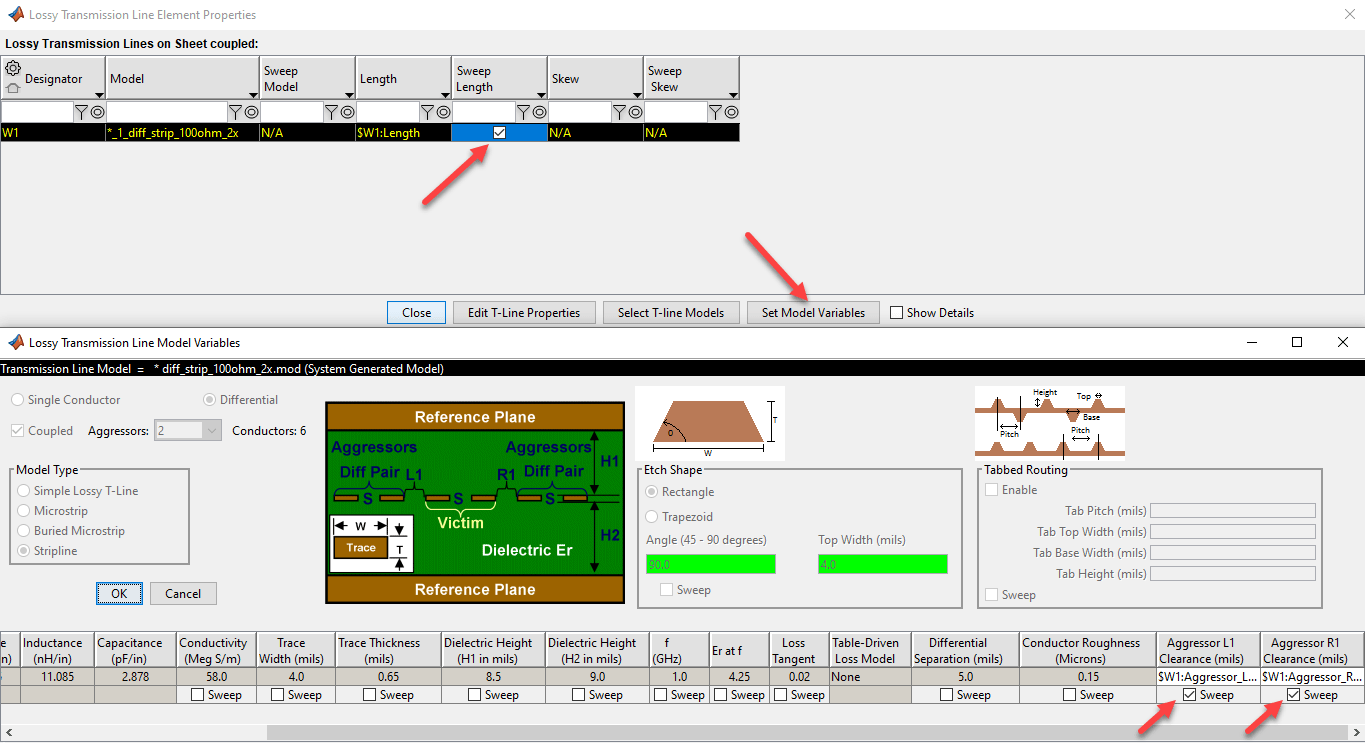The image size is (1365, 743).
Task: Confirm with the OK button
Action: click(x=119, y=593)
